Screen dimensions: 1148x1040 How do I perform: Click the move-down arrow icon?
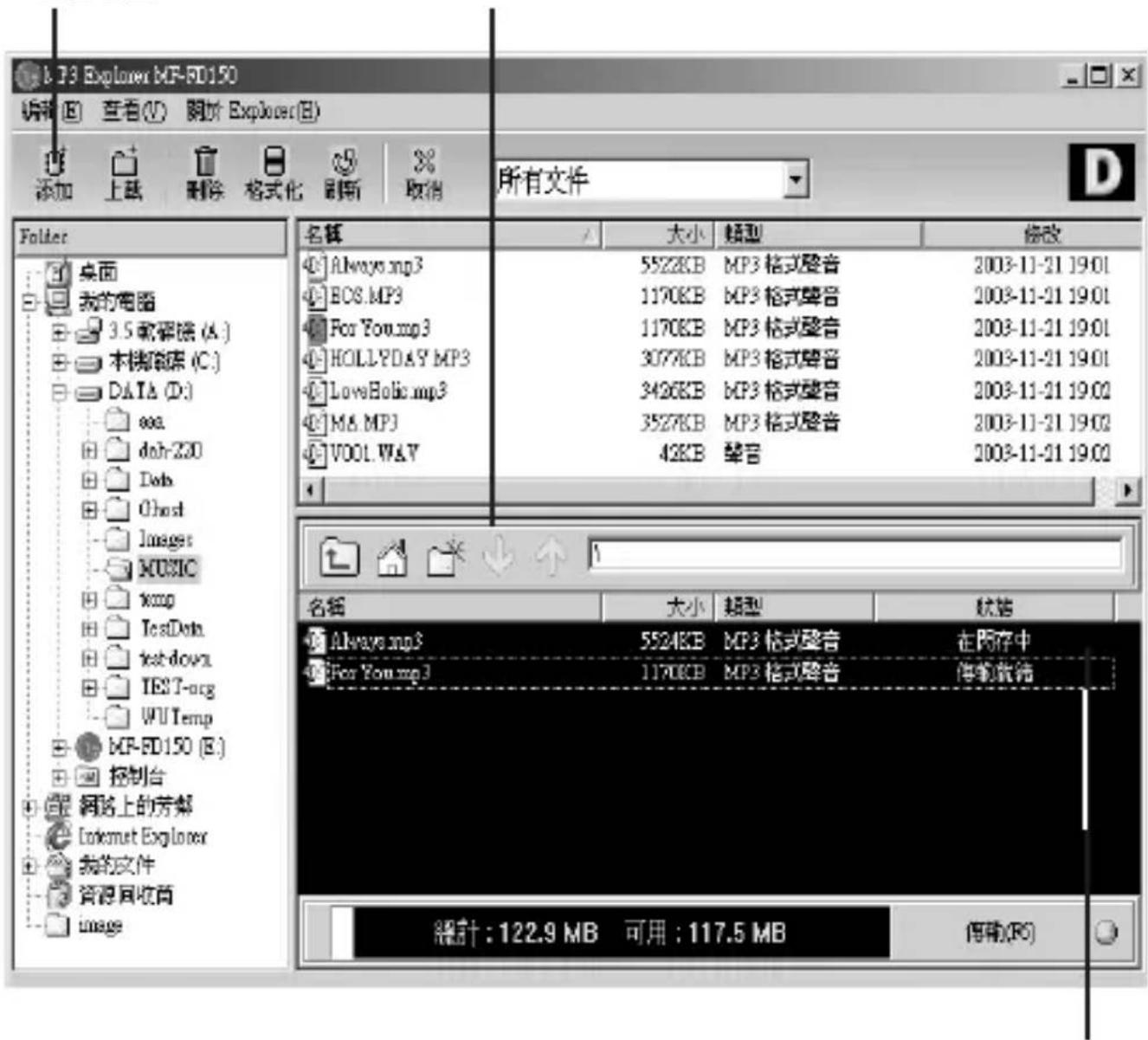(499, 557)
